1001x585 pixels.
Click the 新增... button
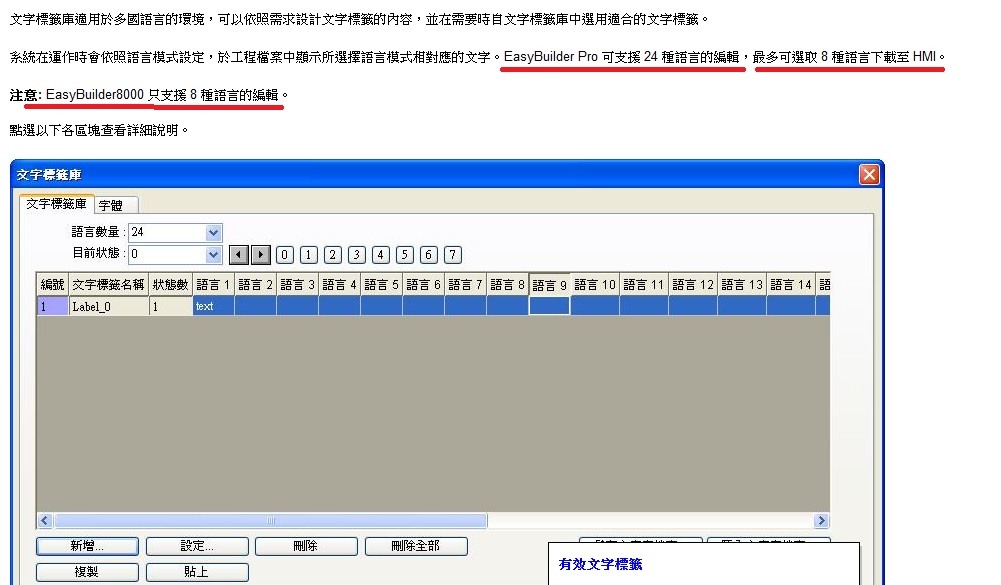87,546
